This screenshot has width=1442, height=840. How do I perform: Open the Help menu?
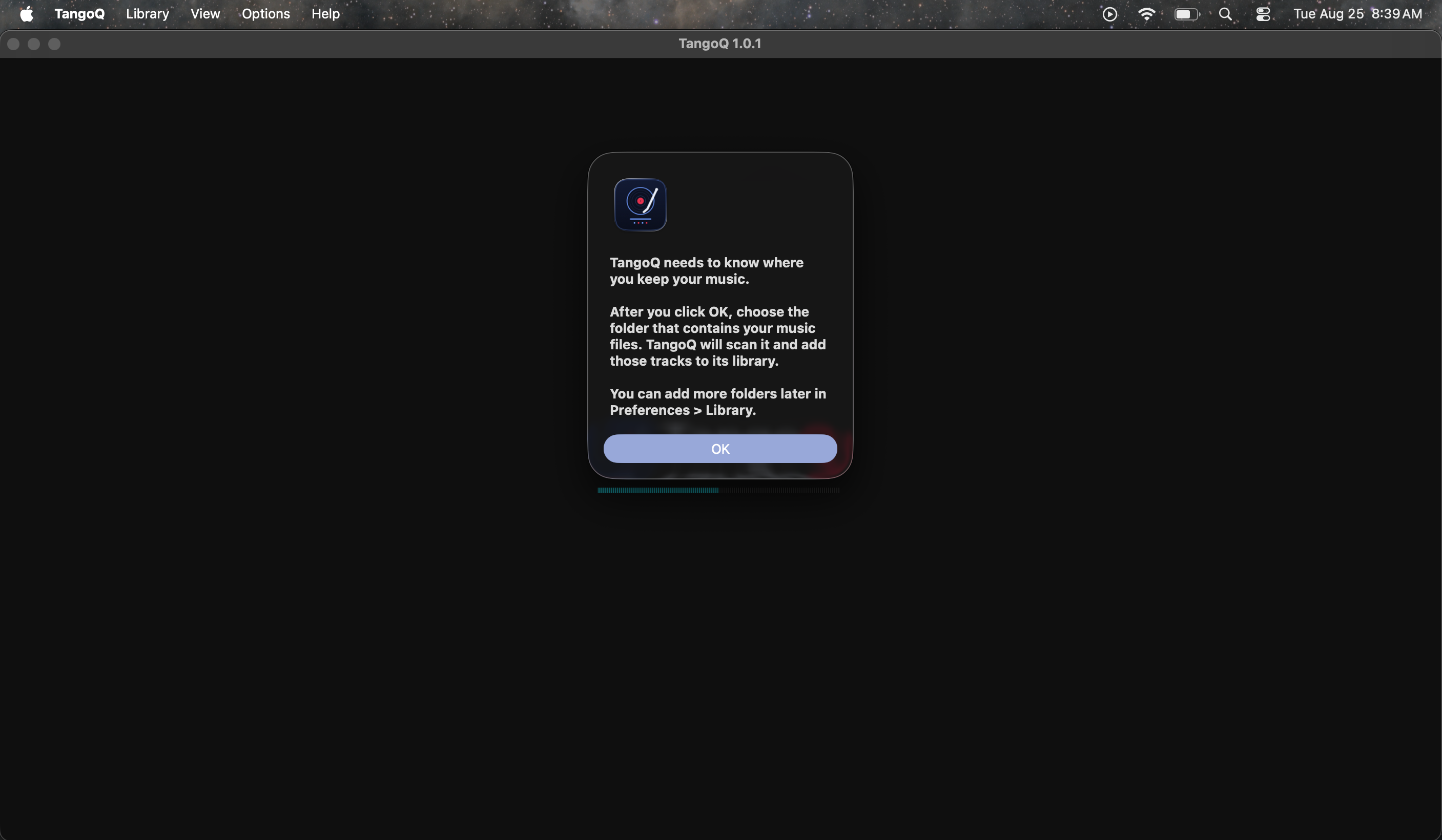(325, 14)
